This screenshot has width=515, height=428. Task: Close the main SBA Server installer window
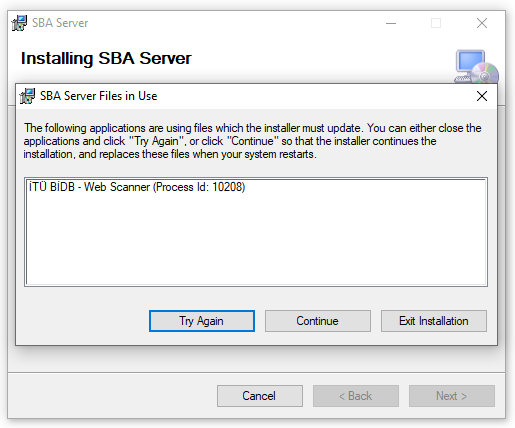(x=482, y=23)
